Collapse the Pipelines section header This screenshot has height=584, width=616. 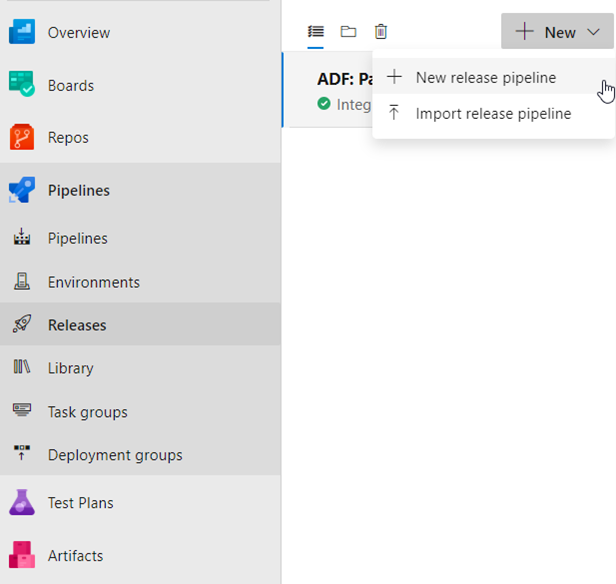tap(79, 190)
